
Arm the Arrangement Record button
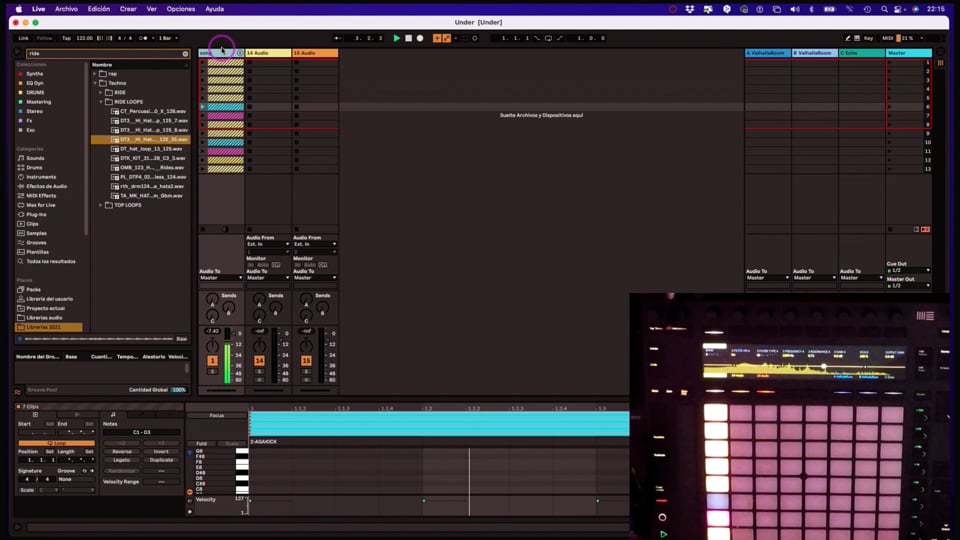[420, 38]
